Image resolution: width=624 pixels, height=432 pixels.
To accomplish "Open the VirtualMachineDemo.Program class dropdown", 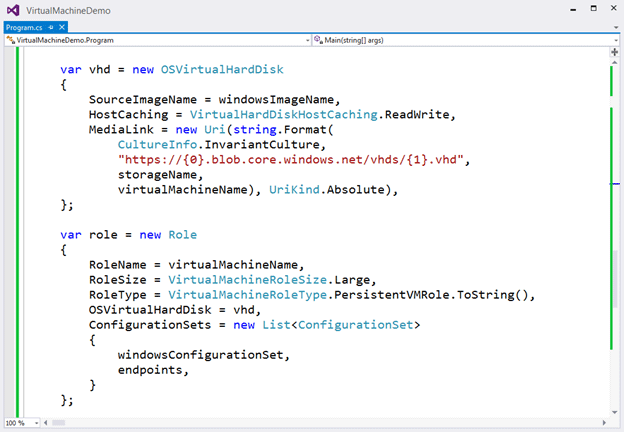I will (158, 40).
